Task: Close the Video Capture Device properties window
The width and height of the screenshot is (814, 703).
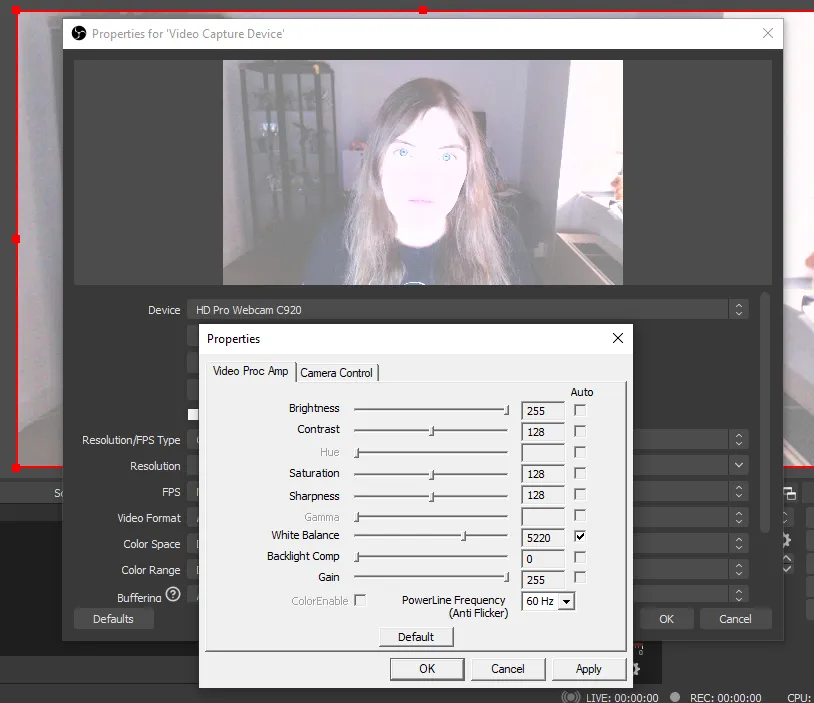Action: tap(768, 33)
